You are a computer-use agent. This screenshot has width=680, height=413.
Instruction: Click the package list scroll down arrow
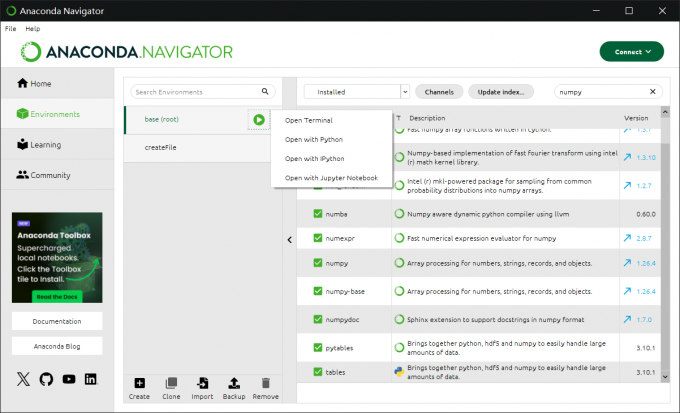pos(665,377)
